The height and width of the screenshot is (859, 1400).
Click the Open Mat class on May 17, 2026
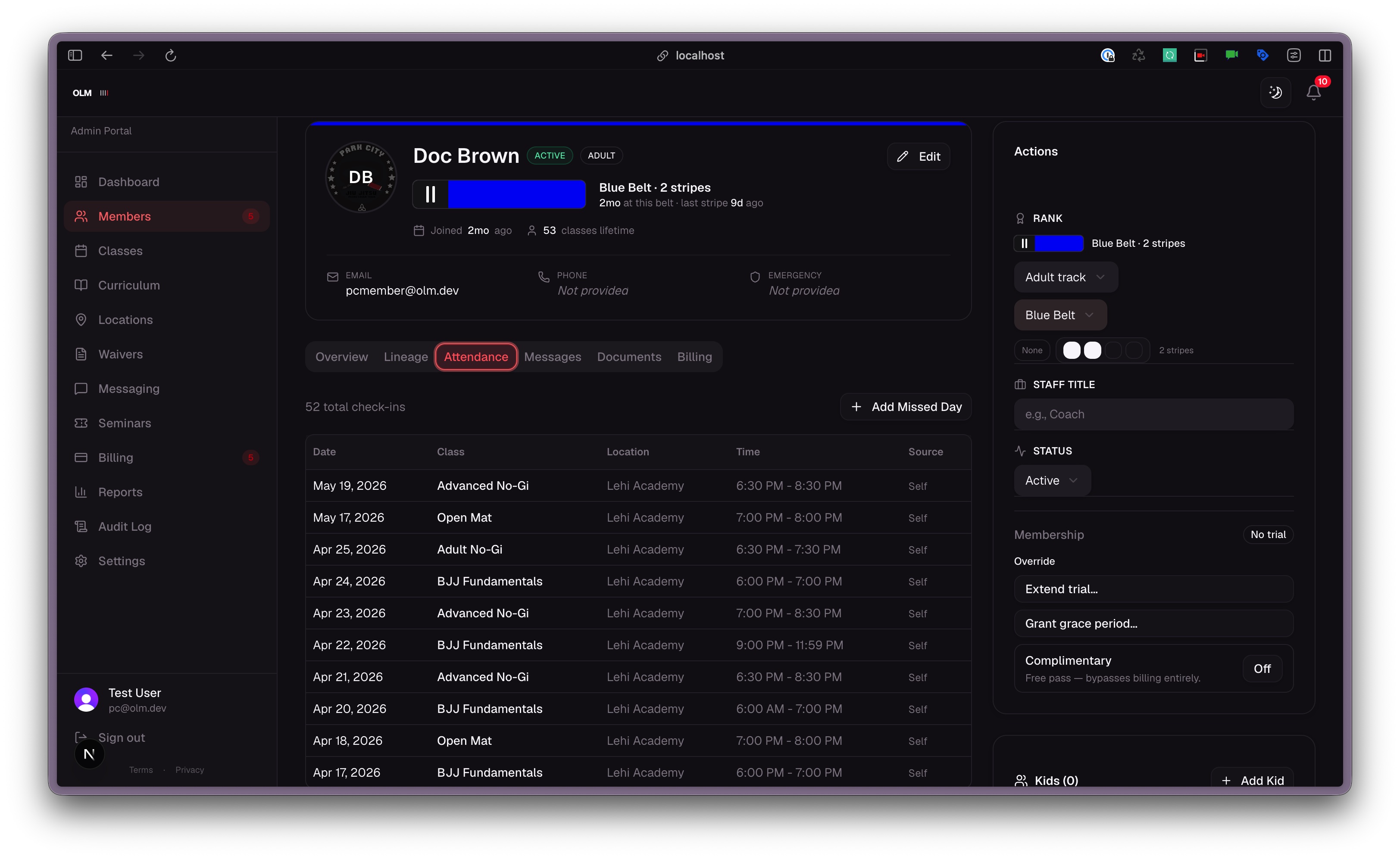464,517
